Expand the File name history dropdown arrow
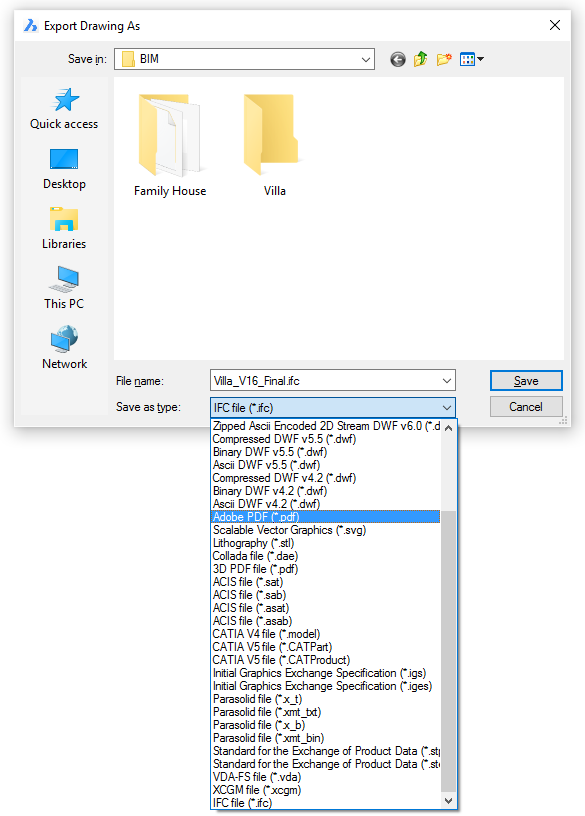The width and height of the screenshot is (585, 816). point(447,381)
